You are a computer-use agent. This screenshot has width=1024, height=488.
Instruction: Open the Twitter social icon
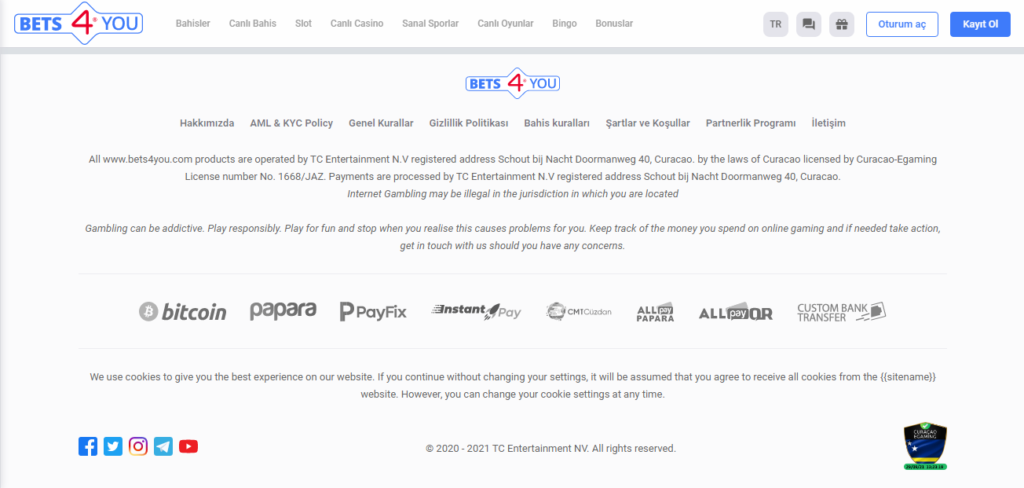pyautogui.click(x=113, y=446)
